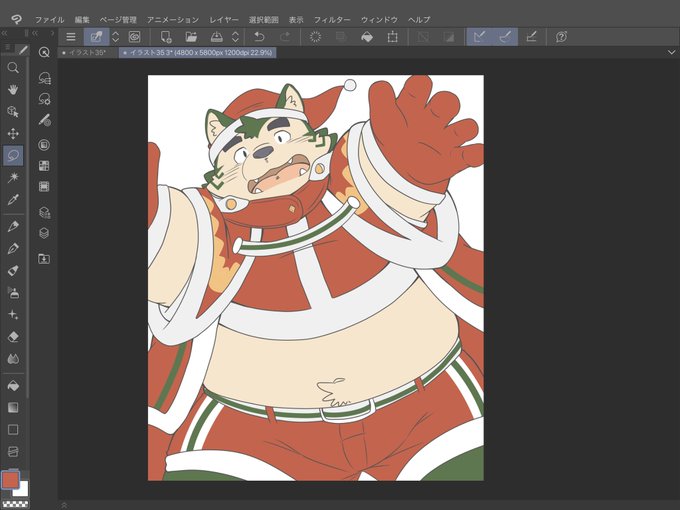Open the ファイル menu

(x=49, y=20)
